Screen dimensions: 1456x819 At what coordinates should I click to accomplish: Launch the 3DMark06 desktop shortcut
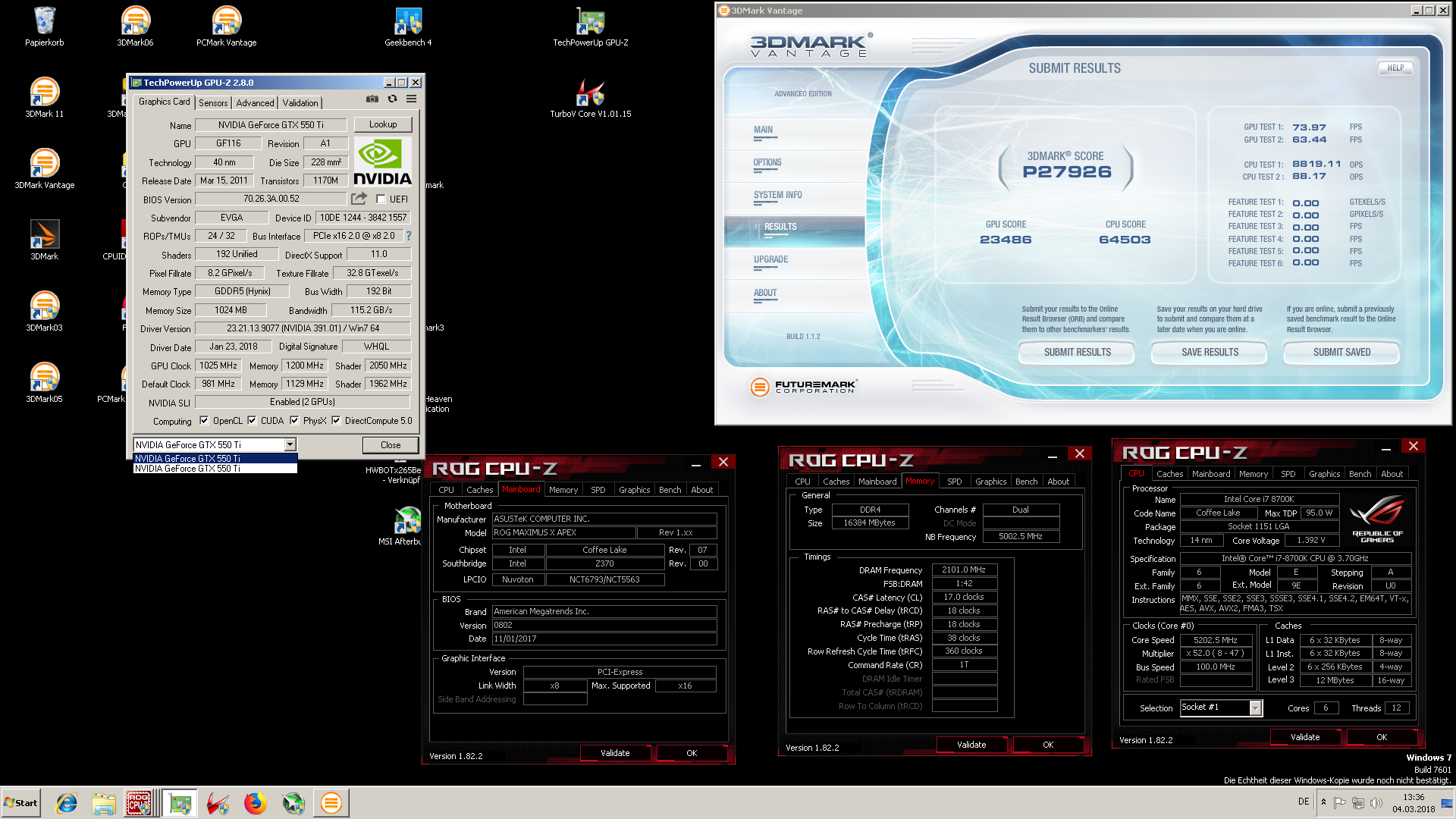pyautogui.click(x=135, y=27)
